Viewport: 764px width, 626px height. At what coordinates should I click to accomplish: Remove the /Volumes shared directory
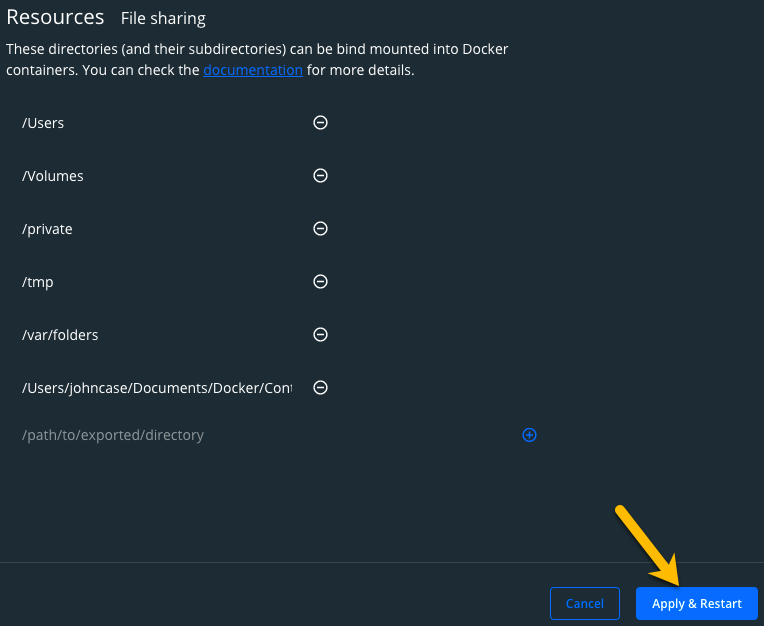(x=320, y=175)
